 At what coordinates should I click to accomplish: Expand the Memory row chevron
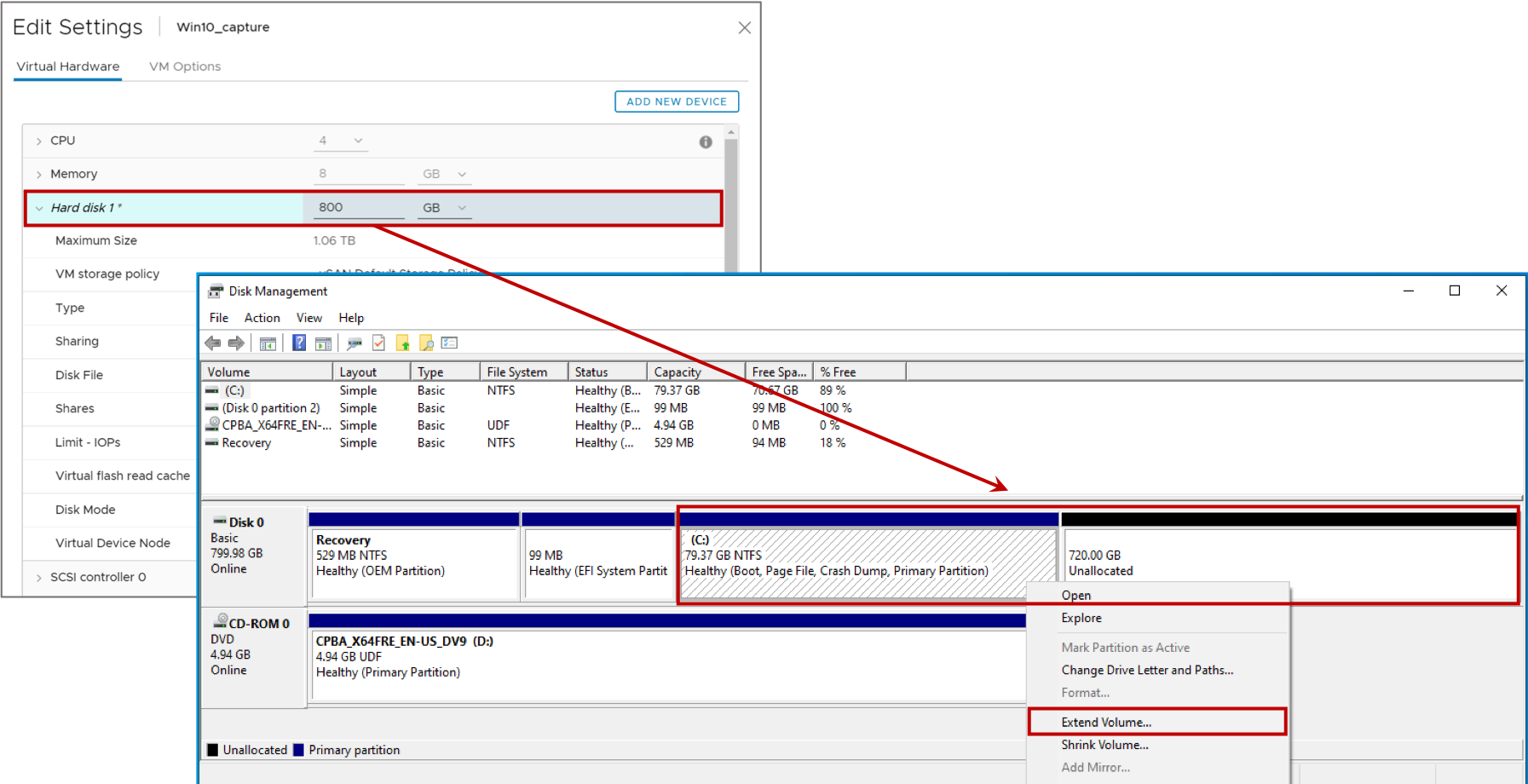(39, 174)
